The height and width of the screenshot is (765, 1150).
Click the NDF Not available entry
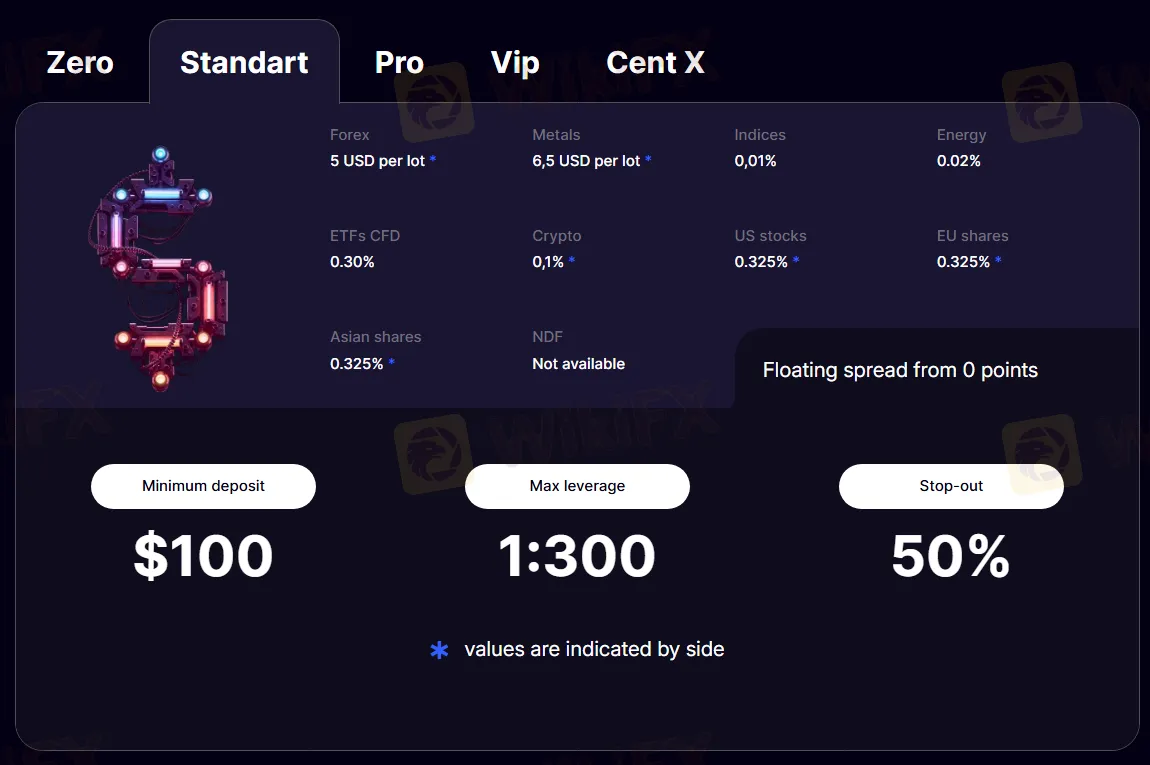click(578, 364)
